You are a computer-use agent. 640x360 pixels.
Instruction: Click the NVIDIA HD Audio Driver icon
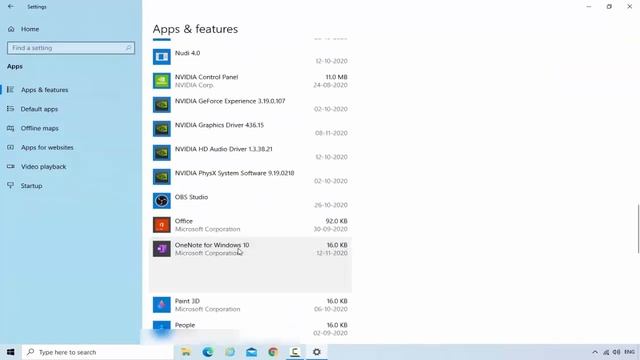click(162, 153)
